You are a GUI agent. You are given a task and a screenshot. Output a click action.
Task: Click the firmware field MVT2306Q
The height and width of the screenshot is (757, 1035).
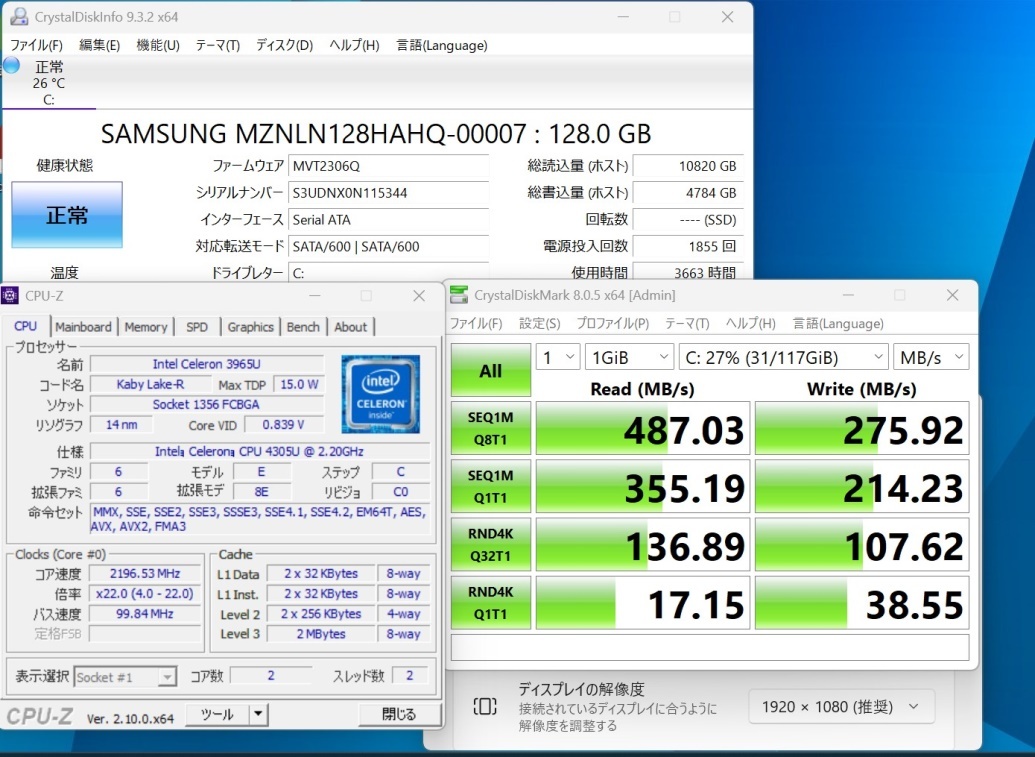pos(388,166)
